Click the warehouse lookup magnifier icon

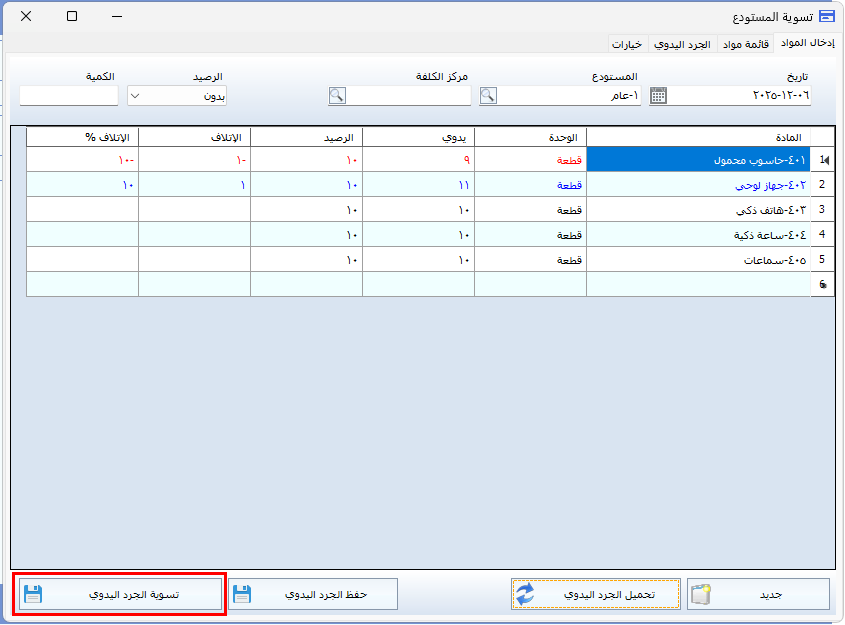(x=488, y=96)
